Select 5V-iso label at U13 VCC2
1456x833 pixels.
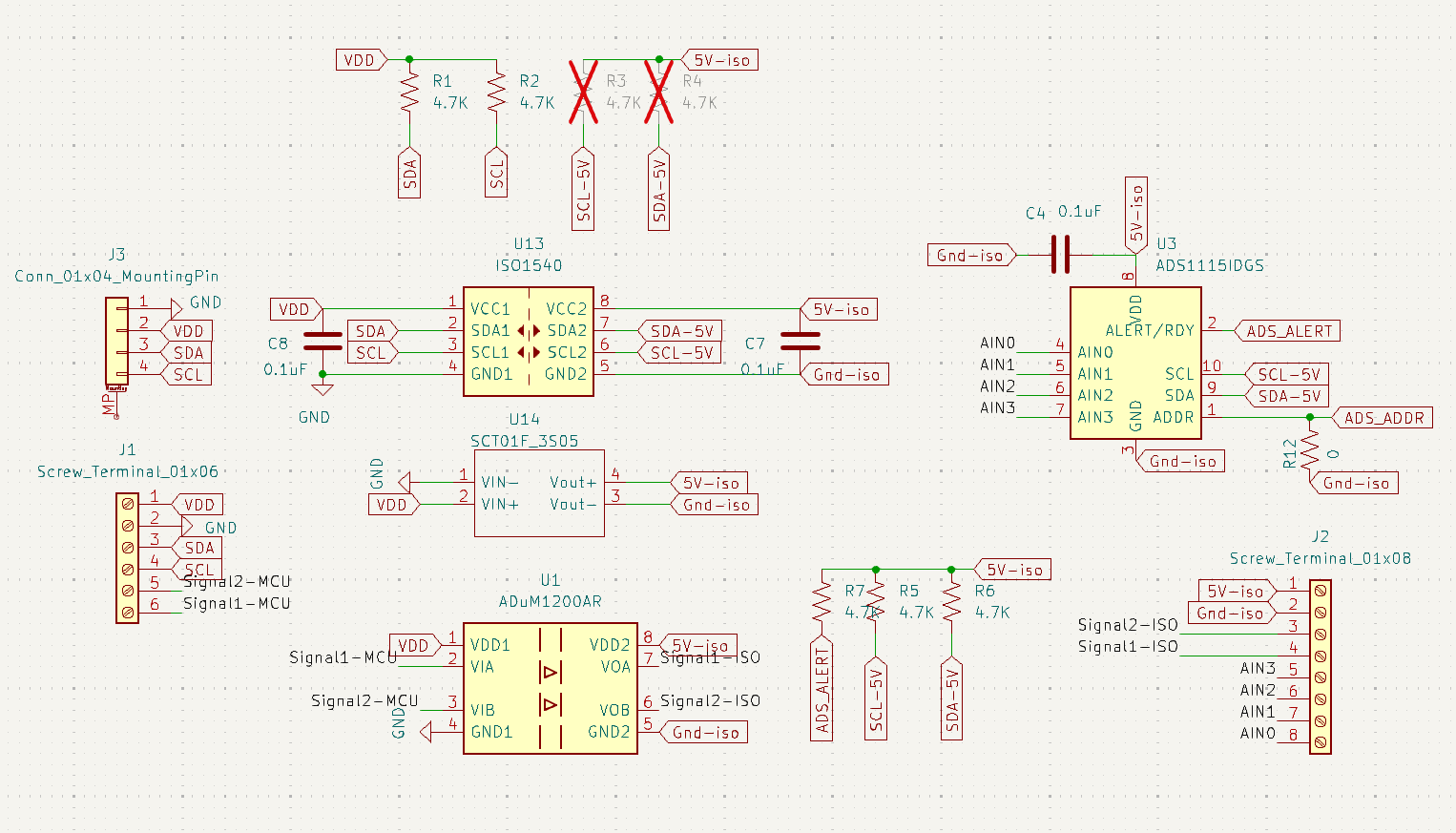click(x=839, y=309)
